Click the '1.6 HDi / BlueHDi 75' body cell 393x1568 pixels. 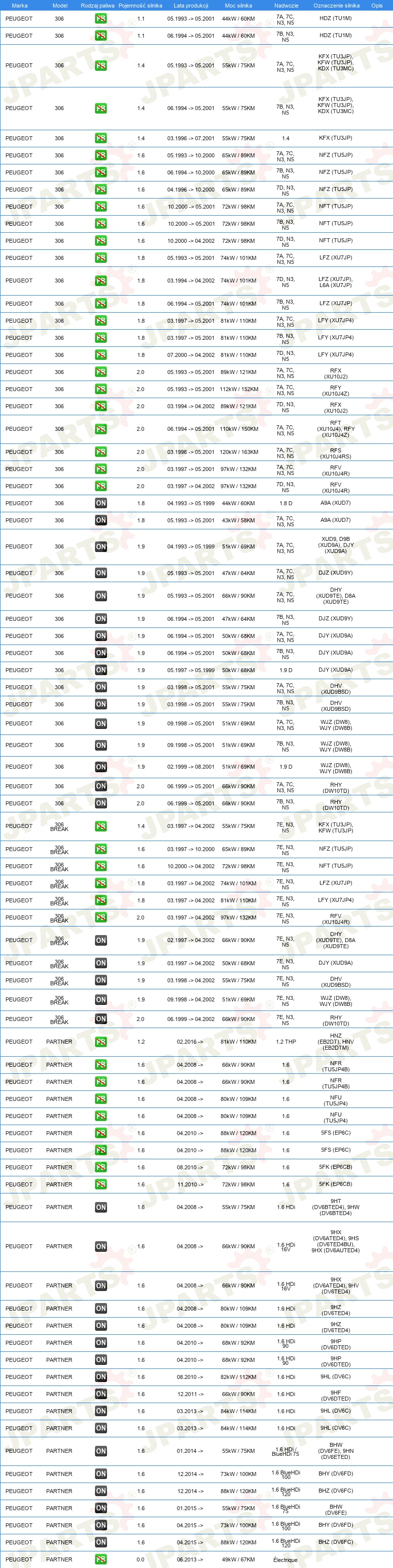285,1452
